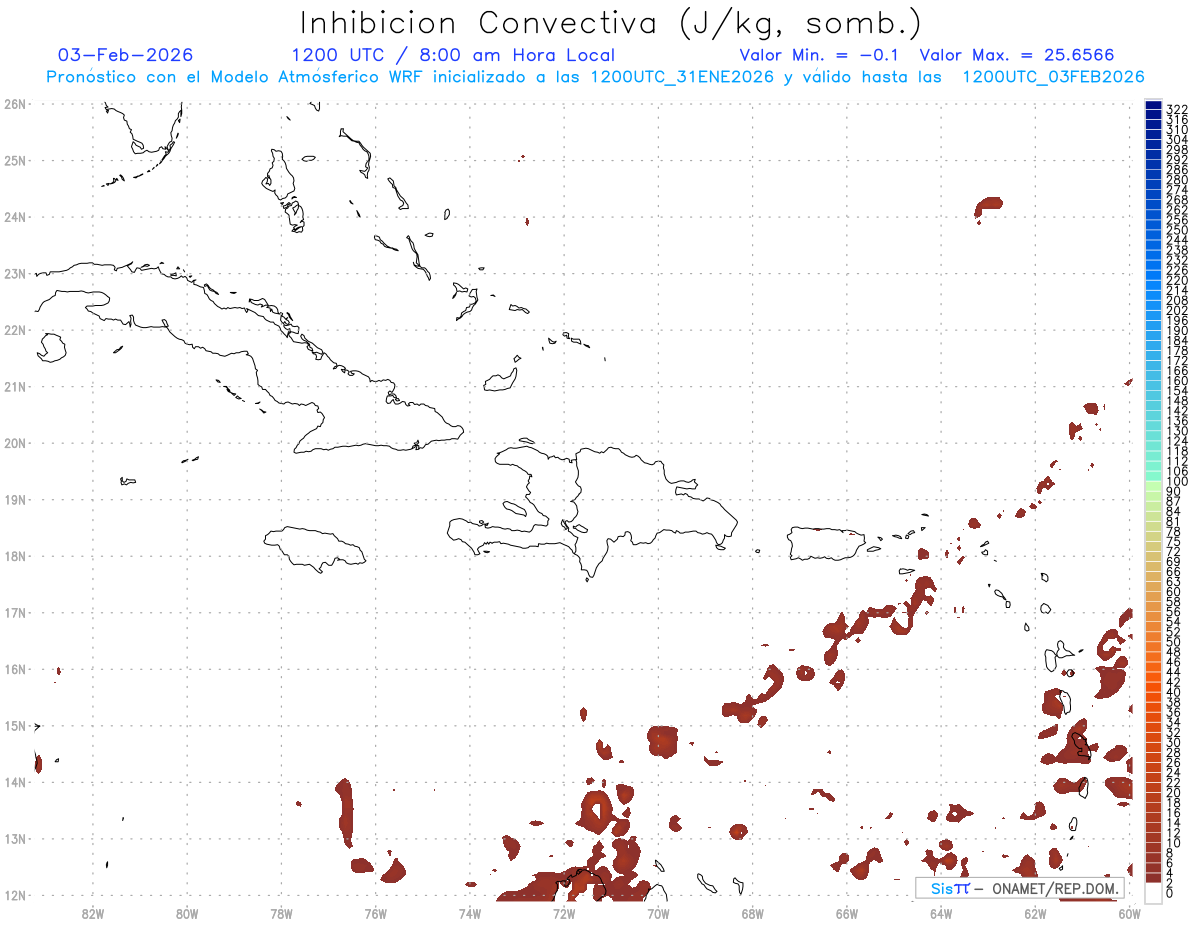The image size is (1200, 927).
Task: Click the "13N" latitude label
Action: click(14, 838)
